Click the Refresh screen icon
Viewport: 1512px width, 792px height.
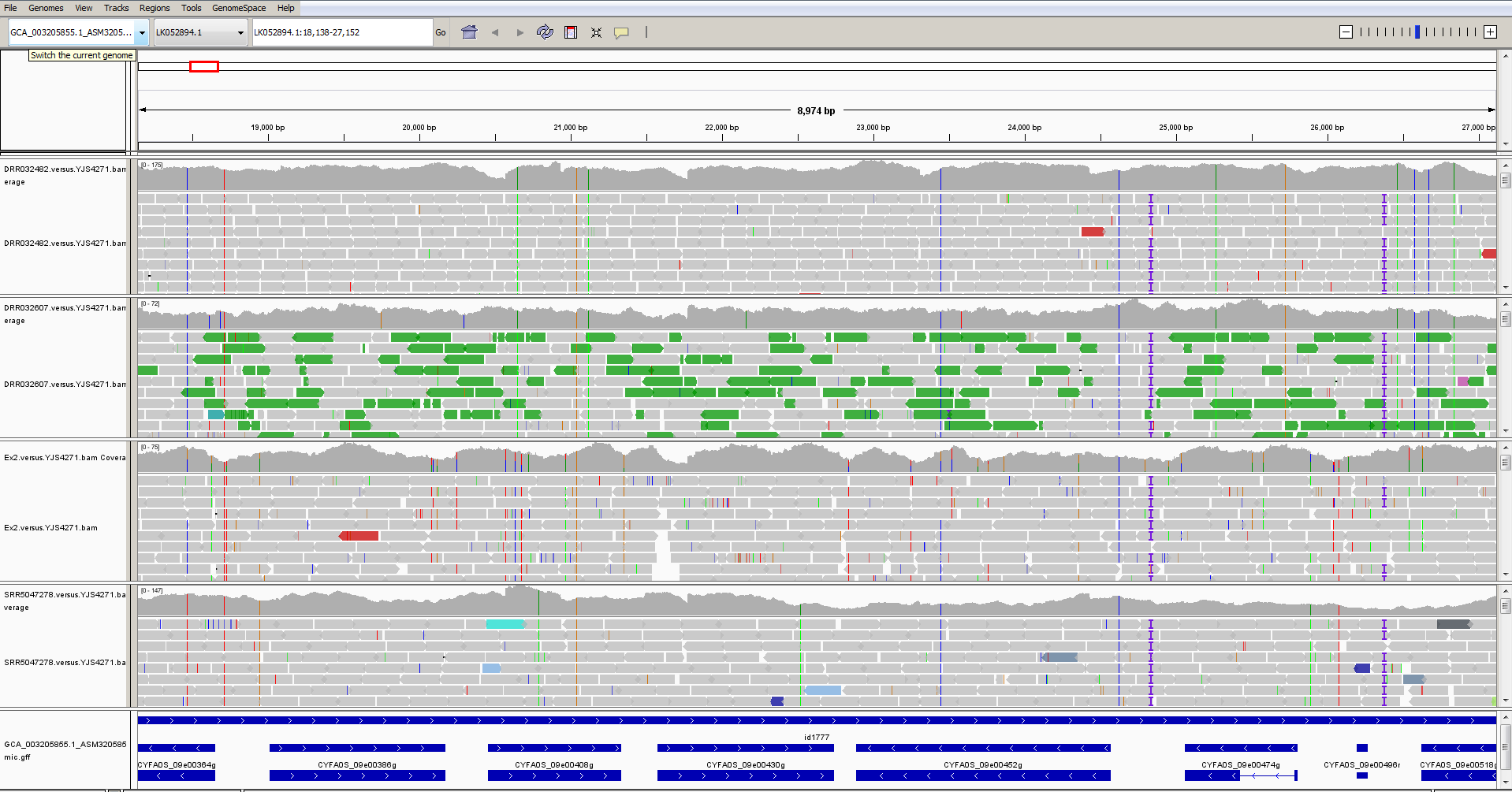(545, 32)
